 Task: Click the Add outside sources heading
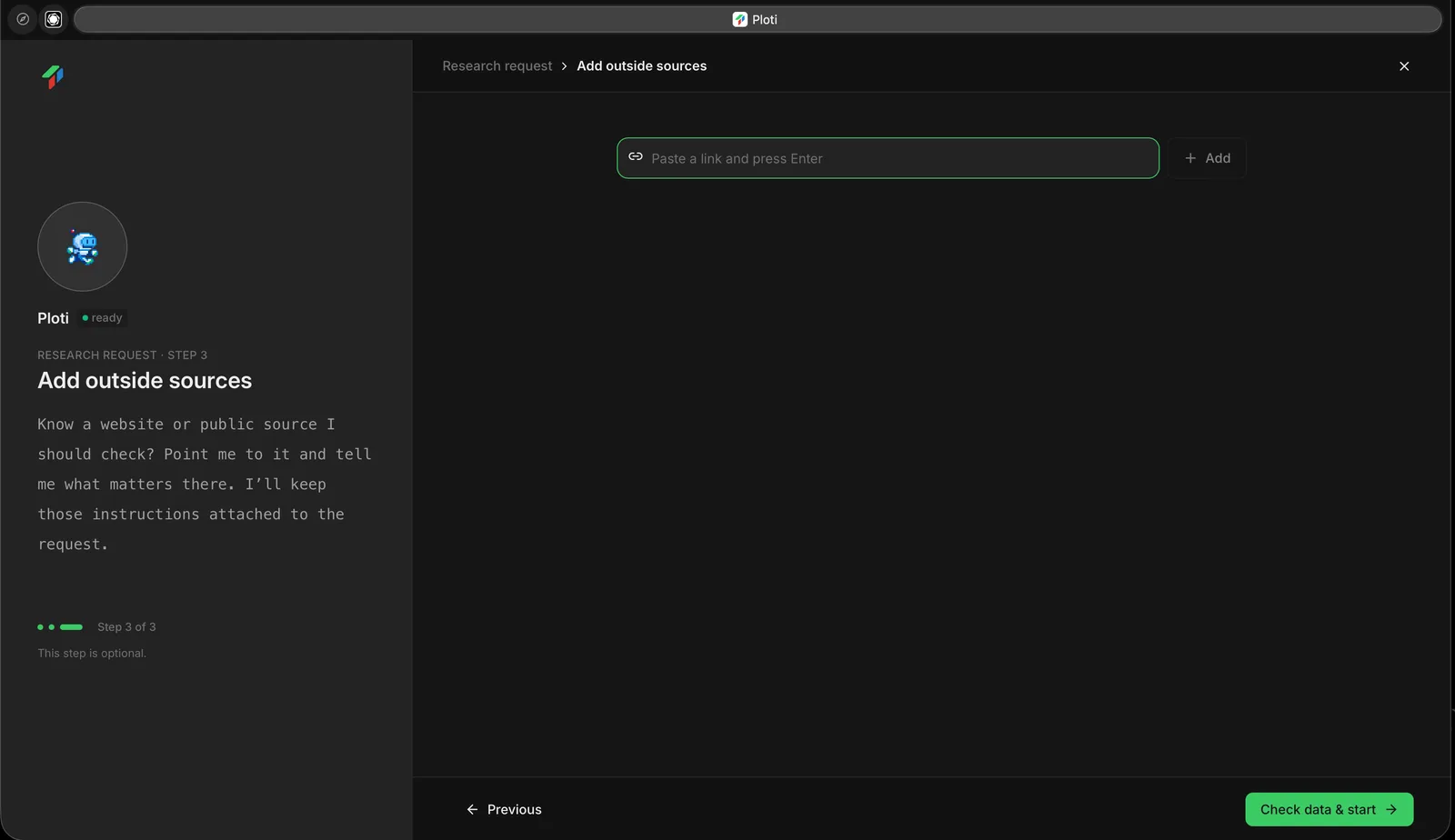click(x=145, y=381)
